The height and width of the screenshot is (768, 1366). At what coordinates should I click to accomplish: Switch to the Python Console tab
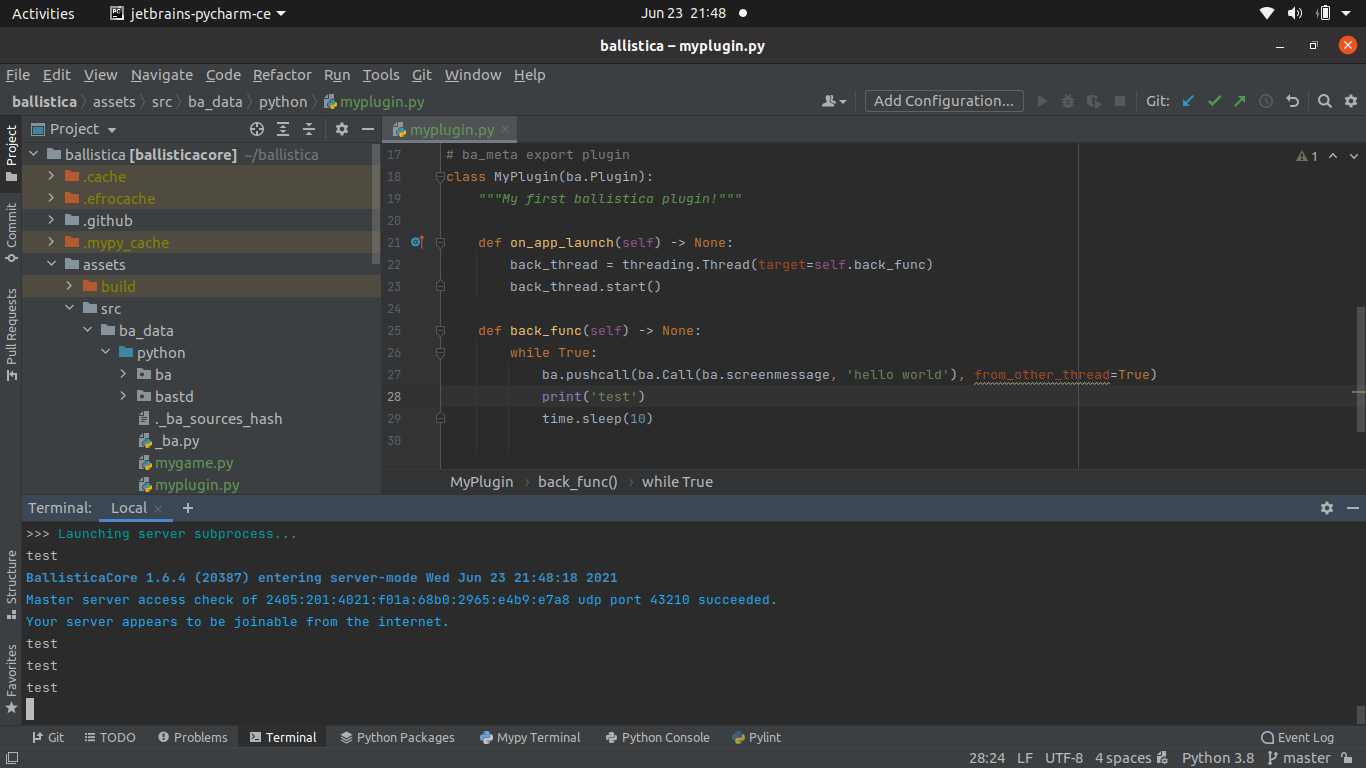[657, 737]
